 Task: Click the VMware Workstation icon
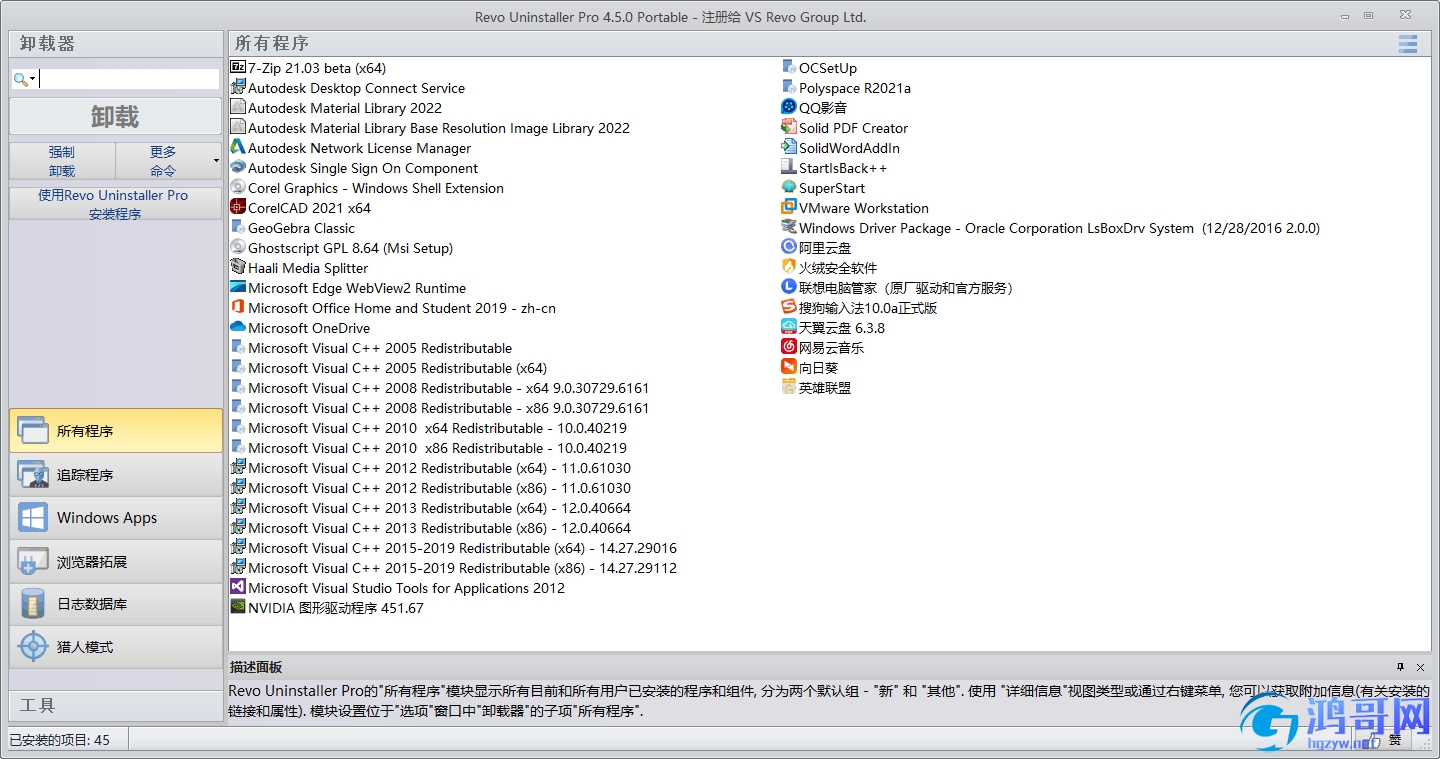[789, 208]
